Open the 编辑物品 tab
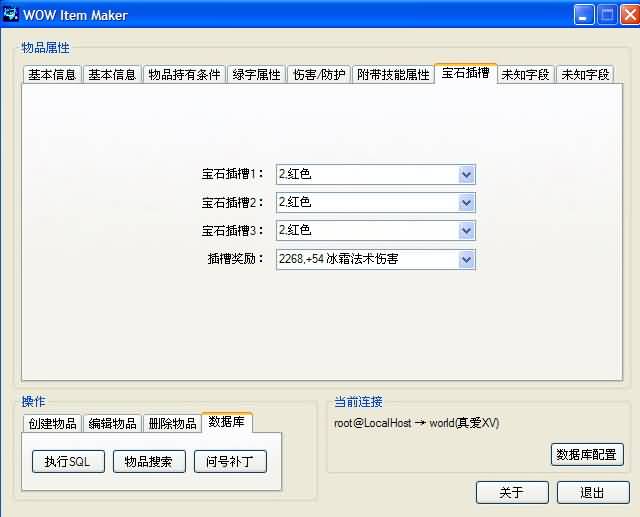This screenshot has width=640, height=517. click(112, 424)
